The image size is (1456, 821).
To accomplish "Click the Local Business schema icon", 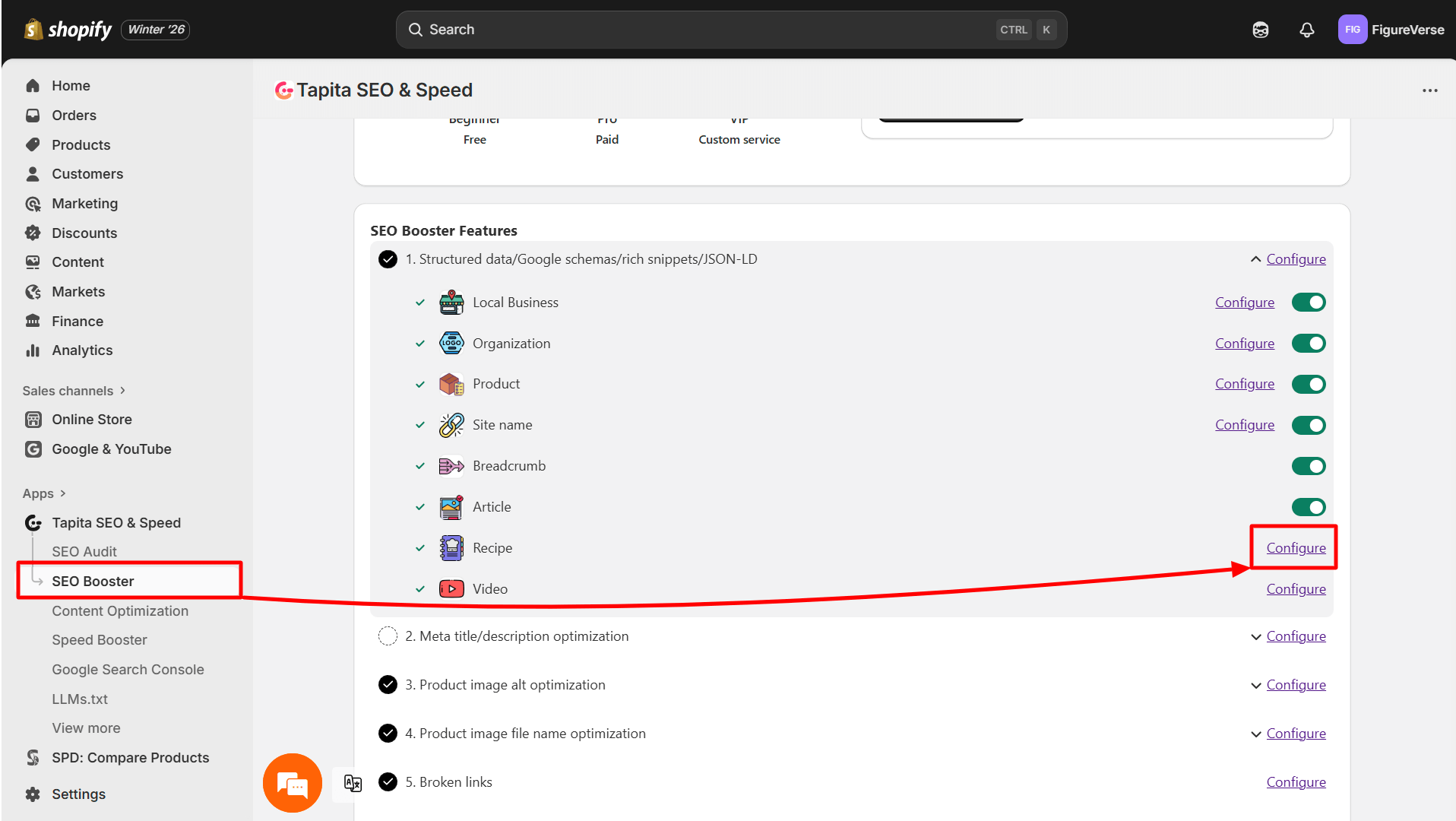I will click(451, 302).
